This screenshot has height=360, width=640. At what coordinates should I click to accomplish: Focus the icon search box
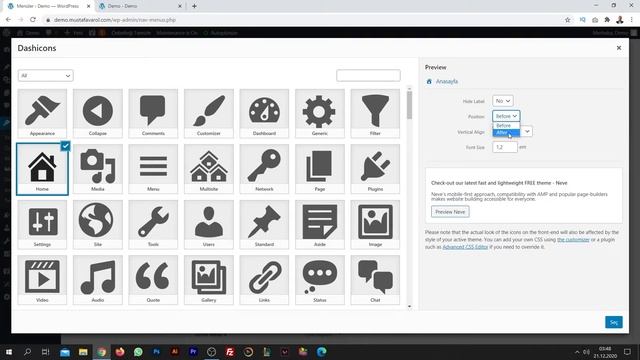tap(368, 76)
